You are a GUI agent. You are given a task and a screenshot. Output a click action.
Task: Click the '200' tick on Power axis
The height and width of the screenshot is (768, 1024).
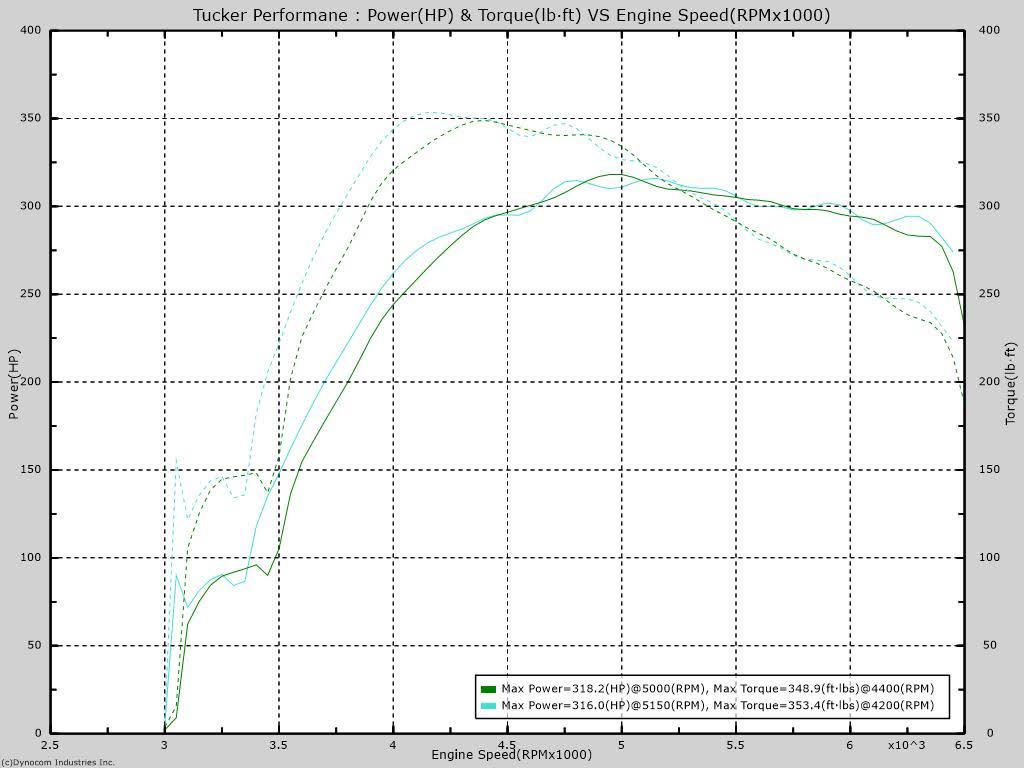click(30, 381)
